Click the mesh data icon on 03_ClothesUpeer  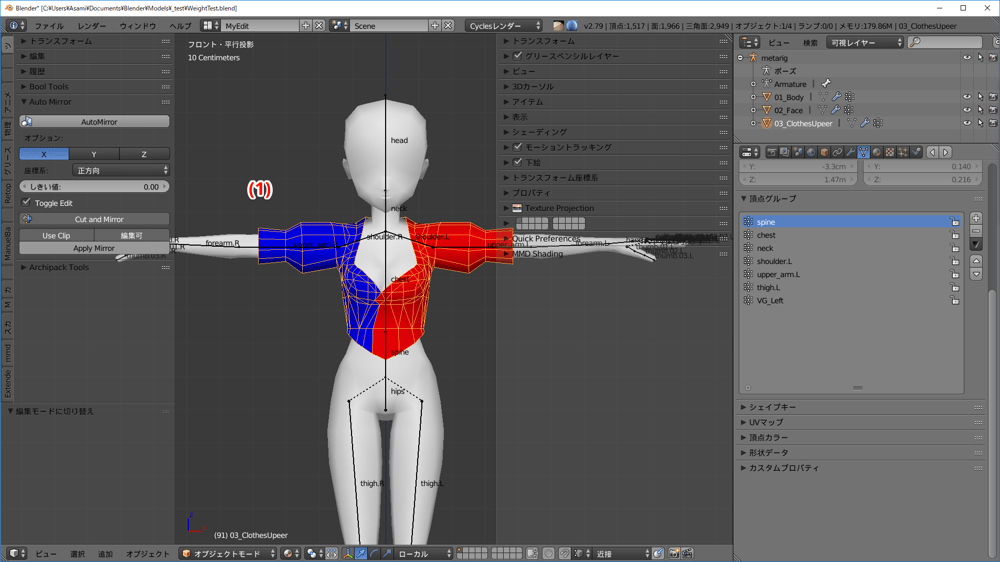click(851, 123)
